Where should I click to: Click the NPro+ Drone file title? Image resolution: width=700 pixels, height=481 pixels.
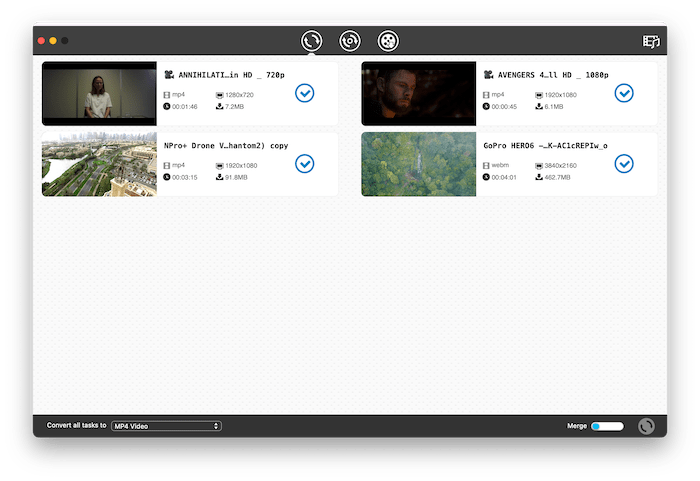click(225, 145)
